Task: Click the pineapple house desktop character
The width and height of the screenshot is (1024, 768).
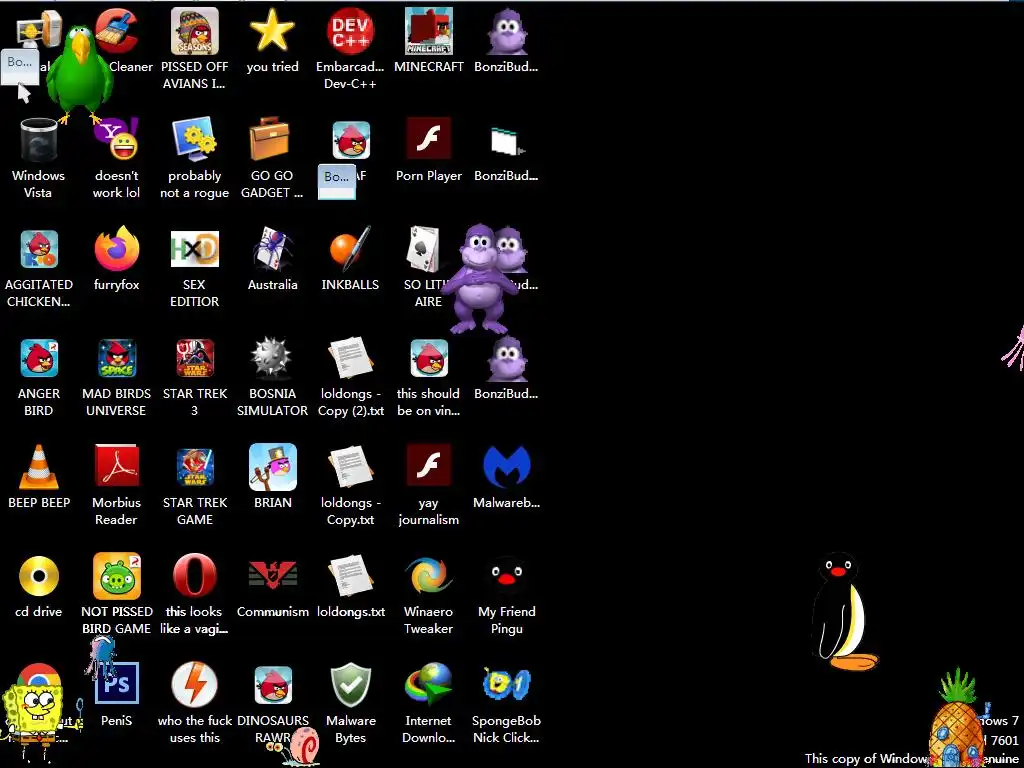Action: pos(957,718)
